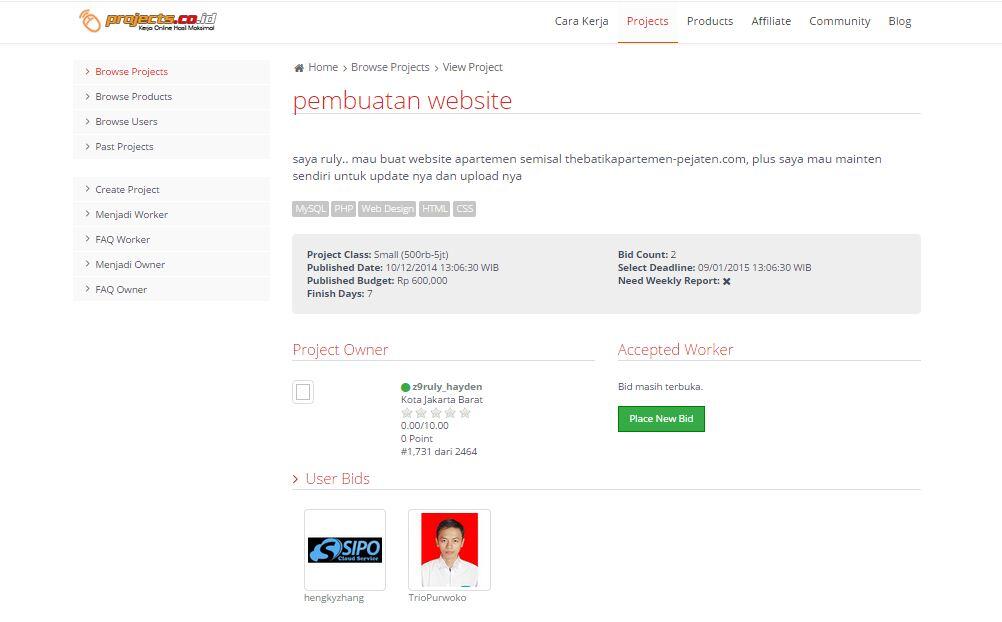The image size is (1002, 622).
Task: Open hengkyzhang username link
Action: click(x=334, y=598)
